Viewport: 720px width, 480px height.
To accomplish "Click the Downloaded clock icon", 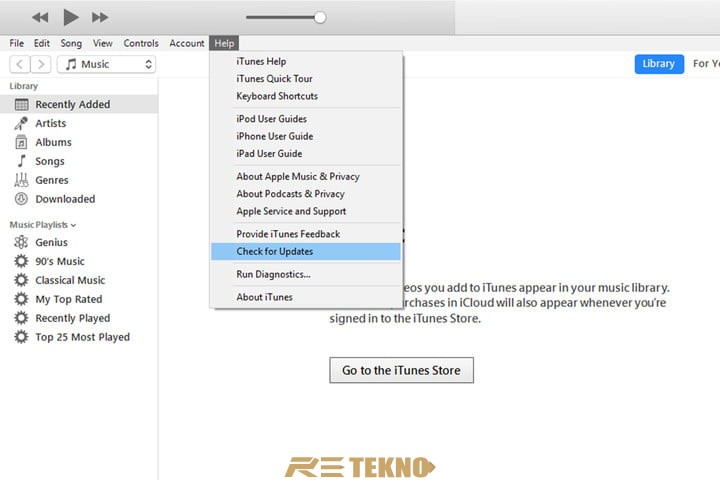I will pyautogui.click(x=21, y=199).
